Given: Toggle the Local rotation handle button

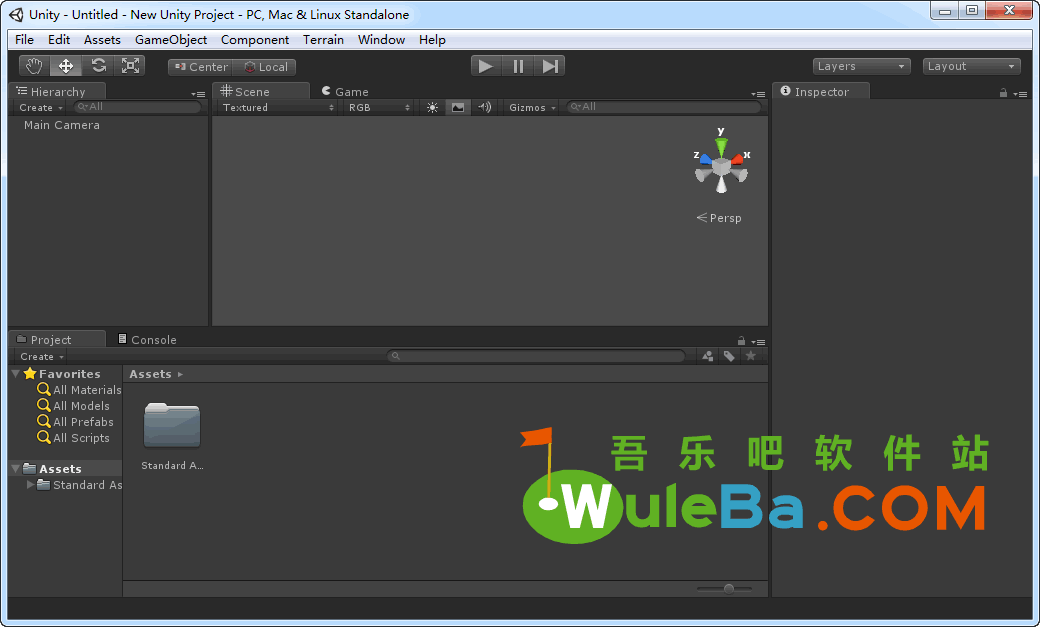Looking at the screenshot, I should [265, 67].
